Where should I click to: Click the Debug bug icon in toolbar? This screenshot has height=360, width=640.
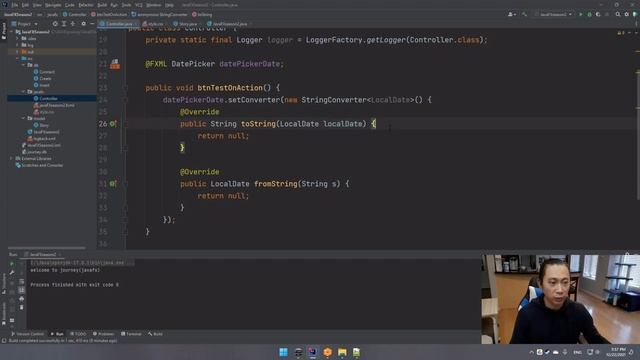589,15
